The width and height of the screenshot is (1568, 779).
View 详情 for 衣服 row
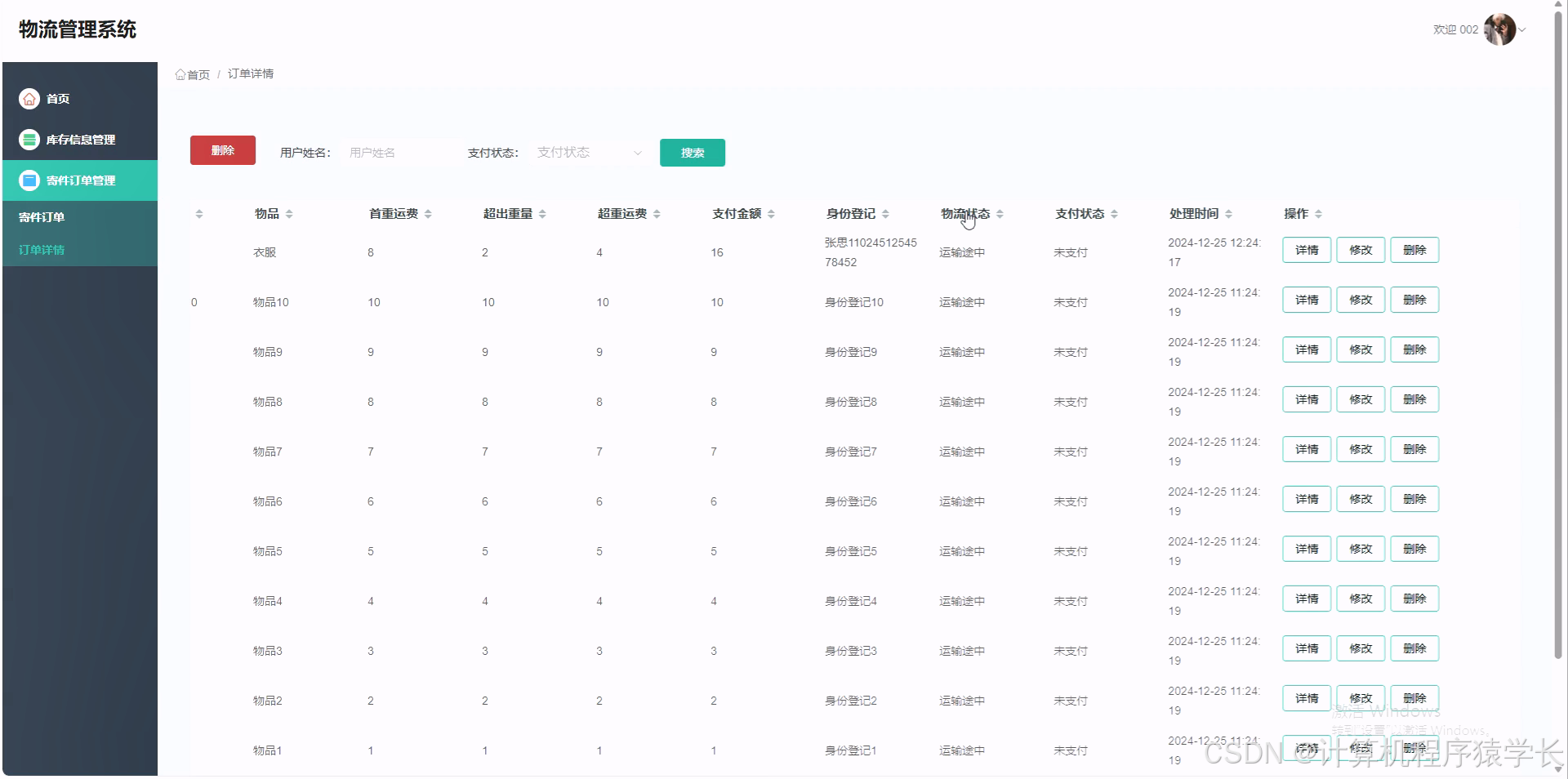(1307, 250)
